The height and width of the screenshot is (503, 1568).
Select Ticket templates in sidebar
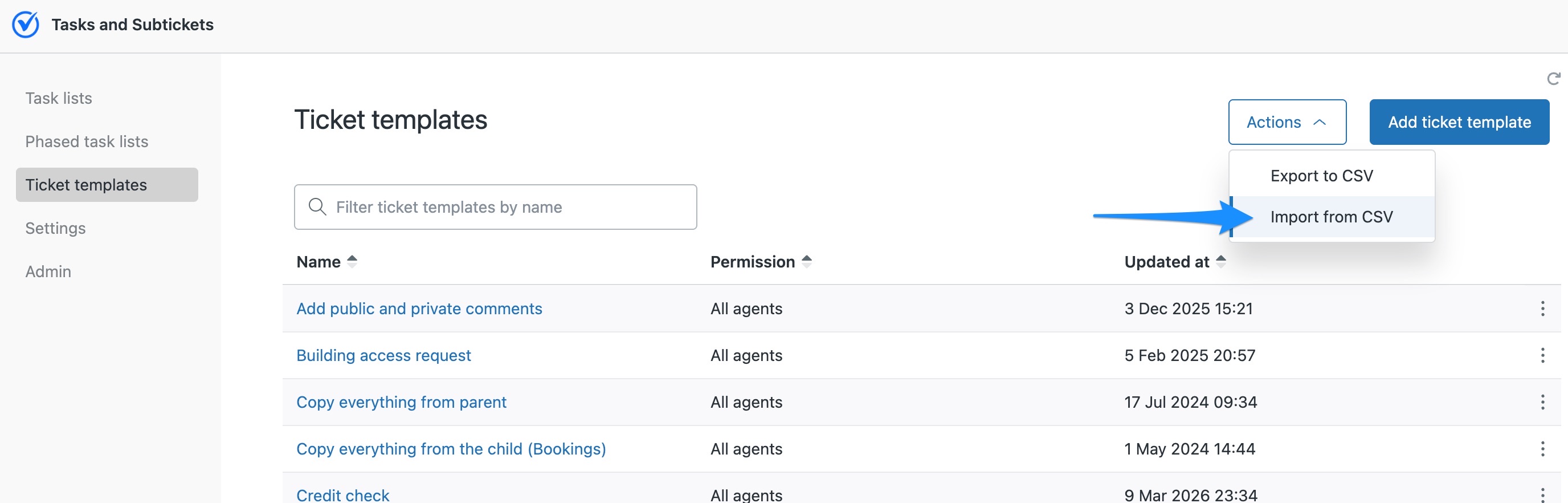(x=107, y=185)
